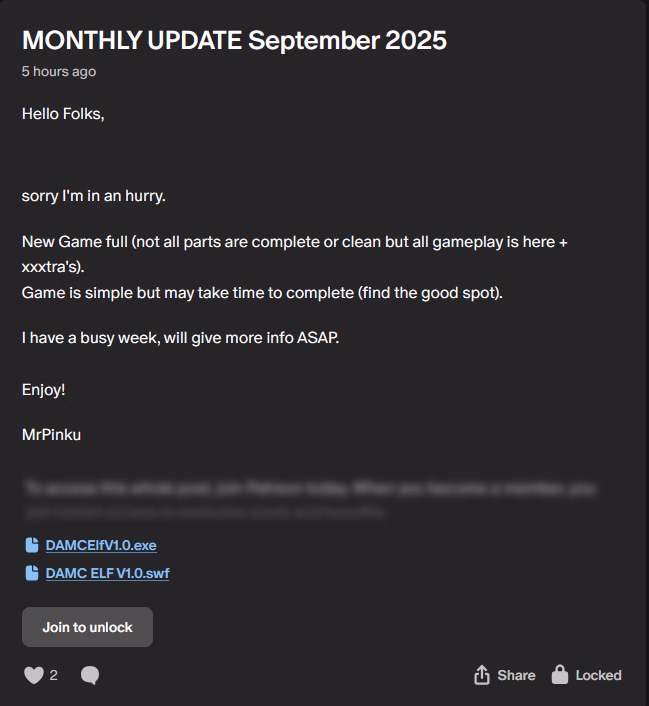Click the I have a busy week sentence
Screen dimensions: 649x706
(181, 338)
